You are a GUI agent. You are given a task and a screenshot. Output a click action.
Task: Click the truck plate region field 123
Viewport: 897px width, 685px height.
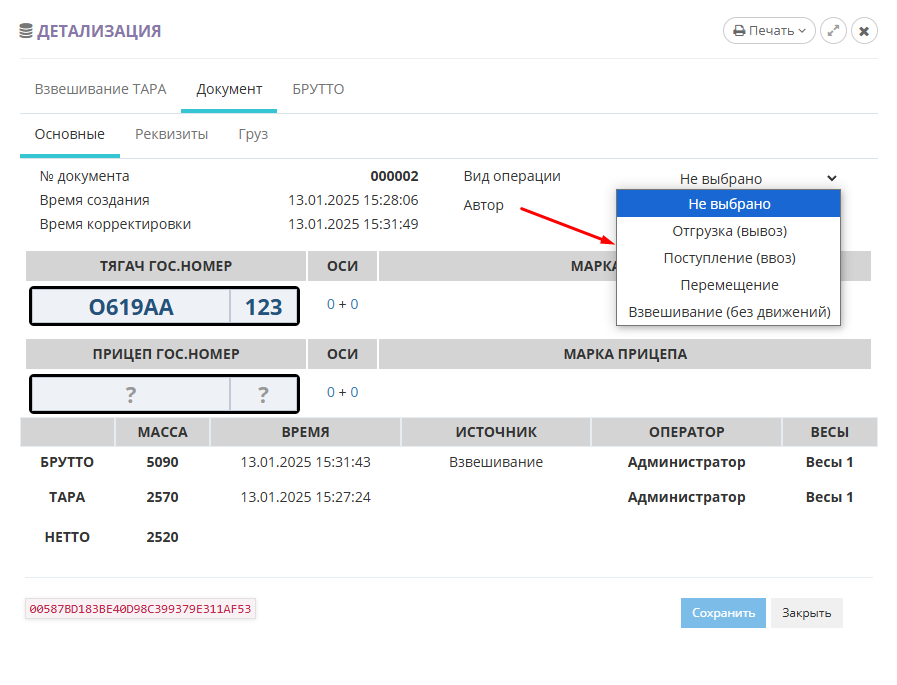(x=263, y=307)
